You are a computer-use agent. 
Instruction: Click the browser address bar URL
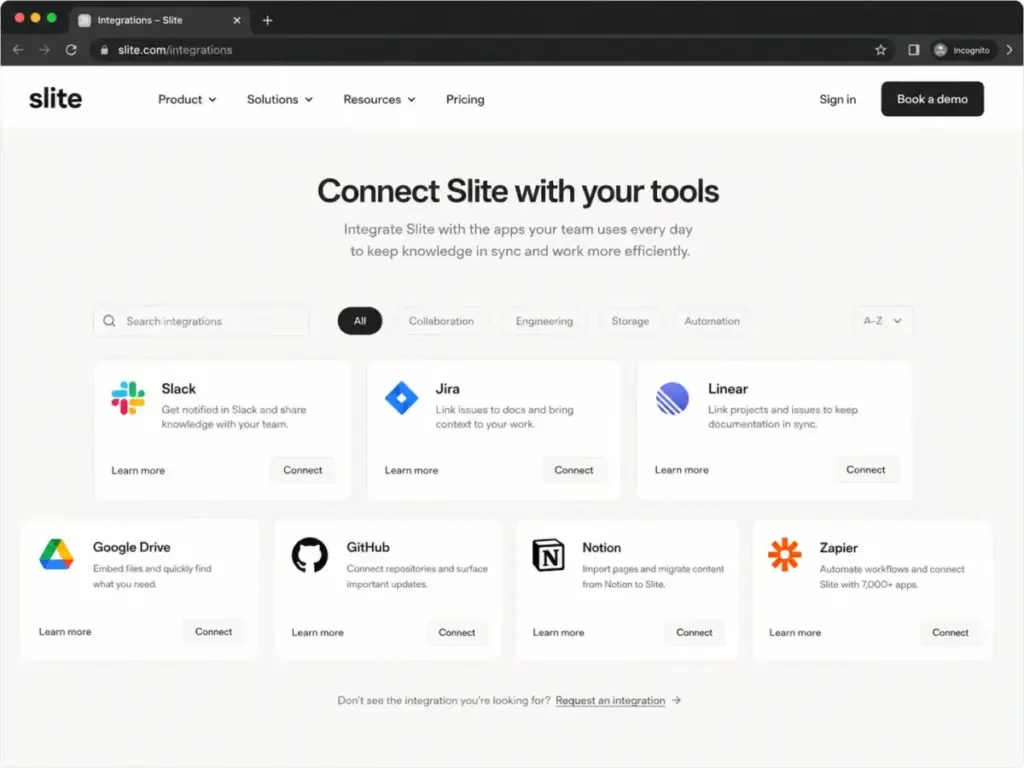(175, 50)
